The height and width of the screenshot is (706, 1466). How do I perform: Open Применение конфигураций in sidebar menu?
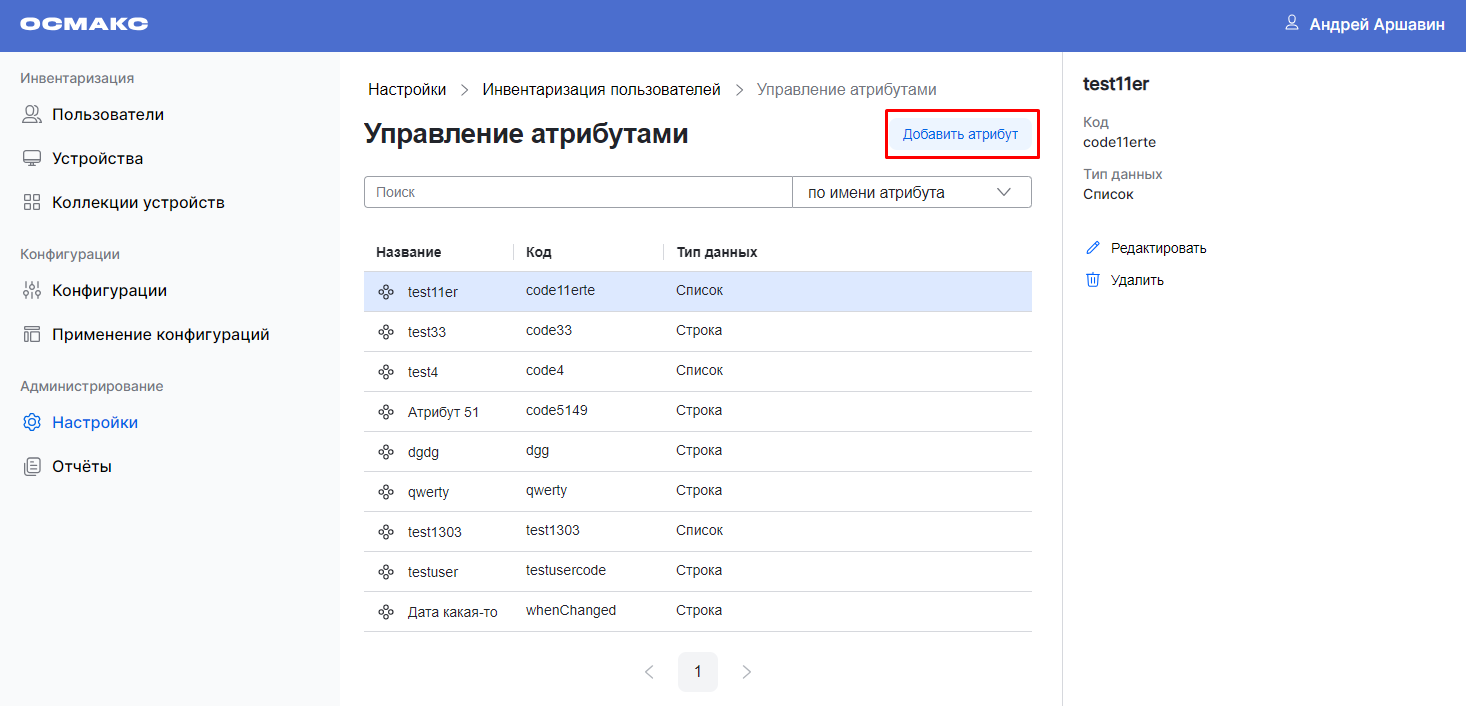[160, 335]
